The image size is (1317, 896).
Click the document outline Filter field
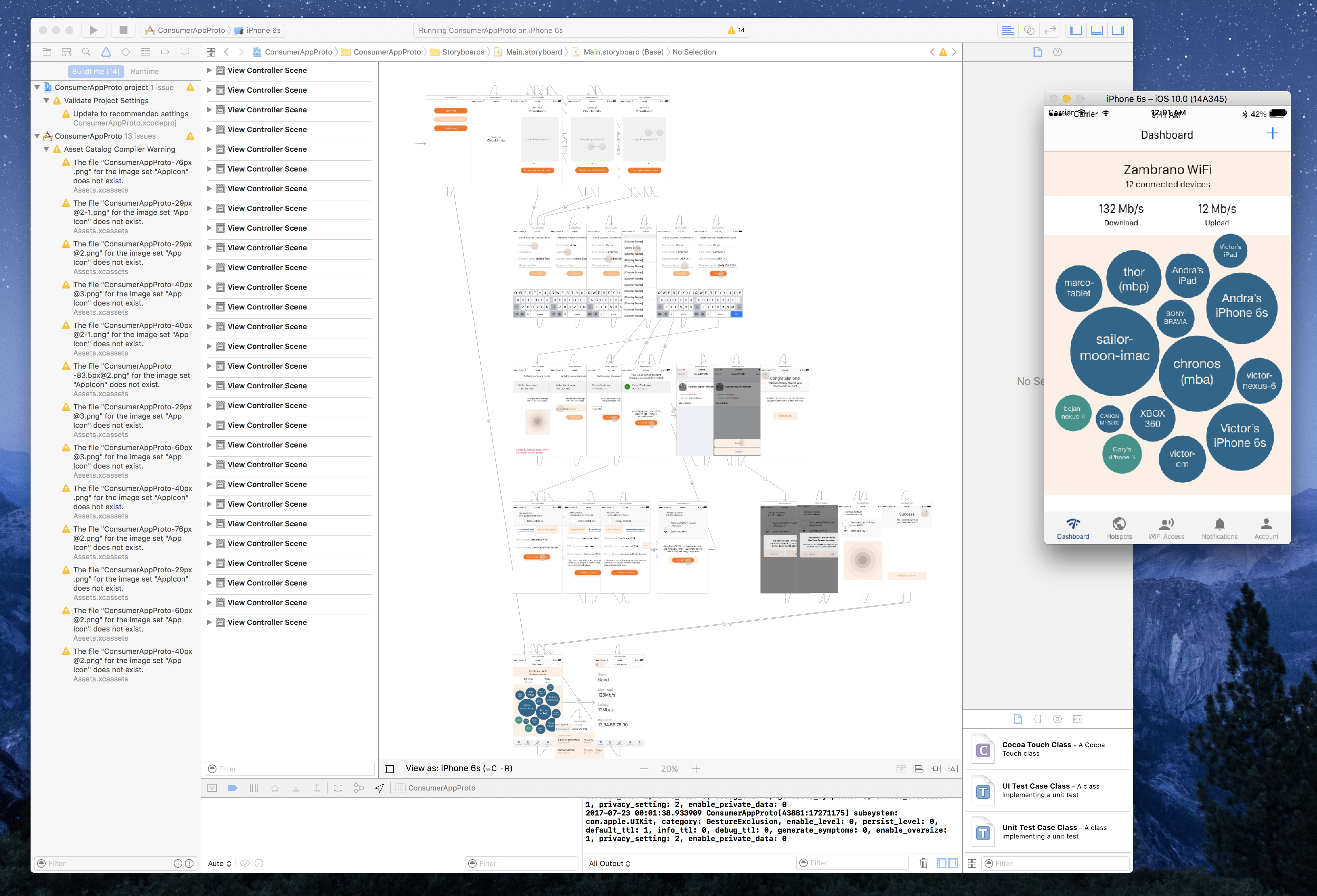289,769
